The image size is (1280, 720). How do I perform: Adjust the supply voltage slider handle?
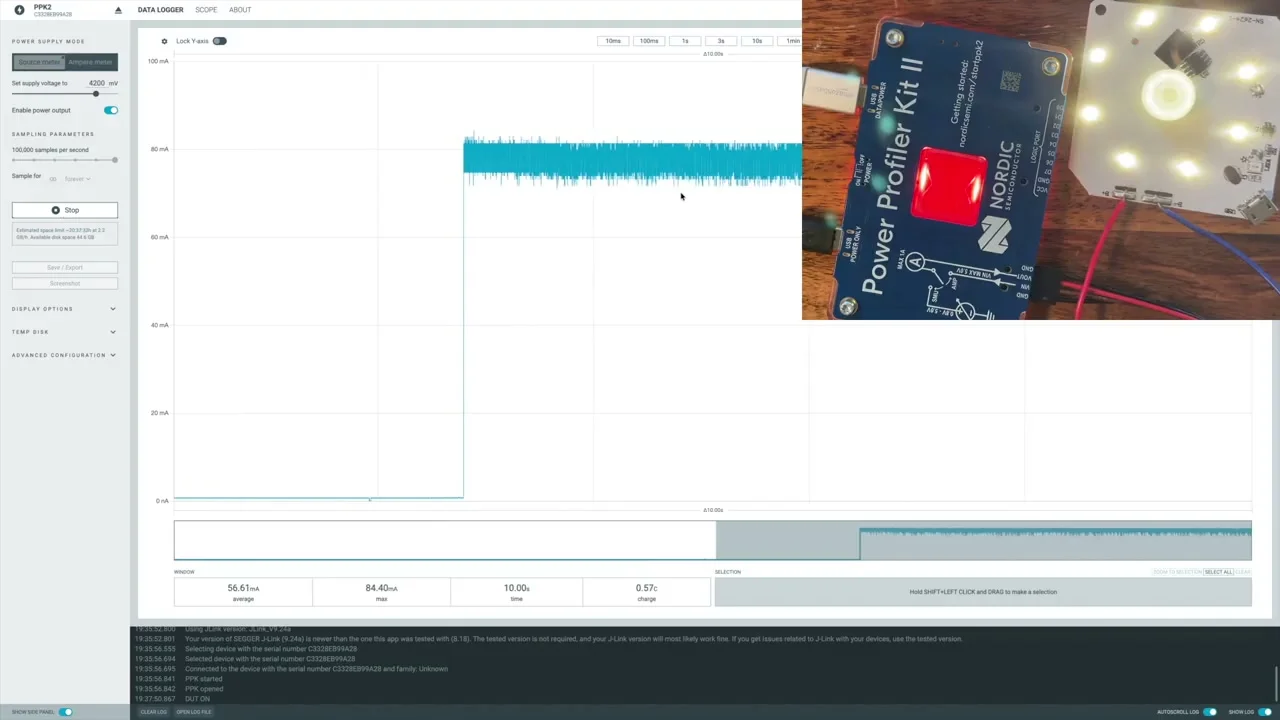pyautogui.click(x=96, y=94)
